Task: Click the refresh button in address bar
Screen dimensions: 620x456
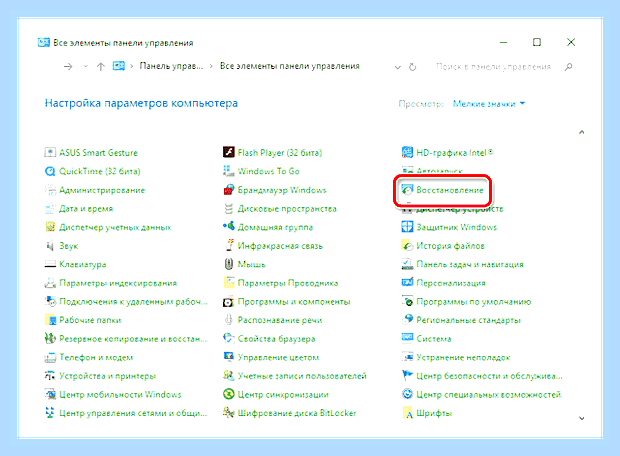Action: click(x=412, y=67)
